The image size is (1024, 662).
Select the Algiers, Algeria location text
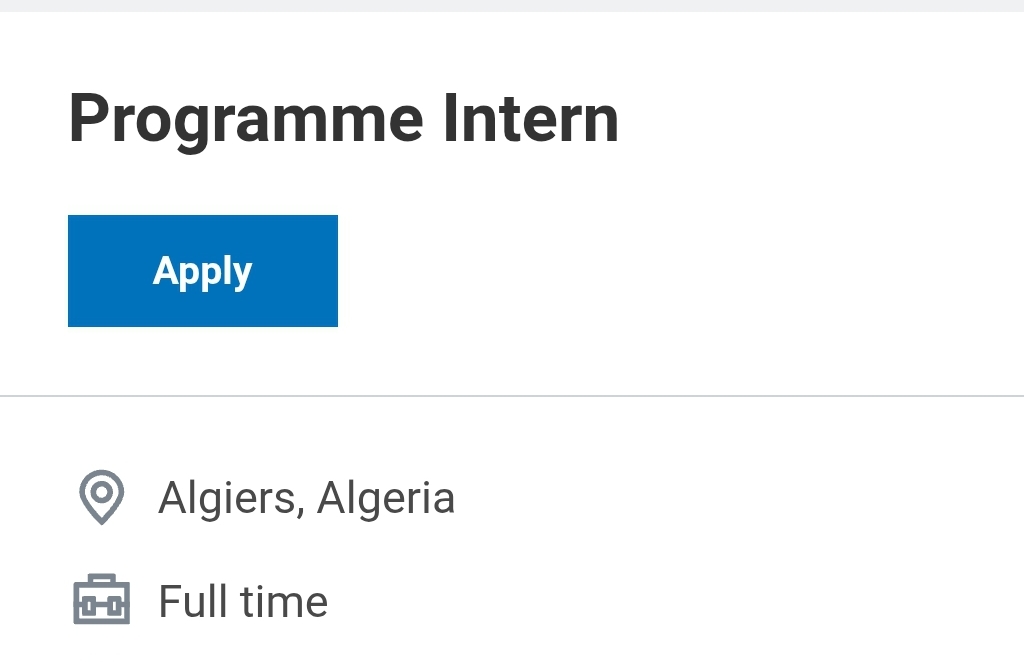(x=306, y=498)
